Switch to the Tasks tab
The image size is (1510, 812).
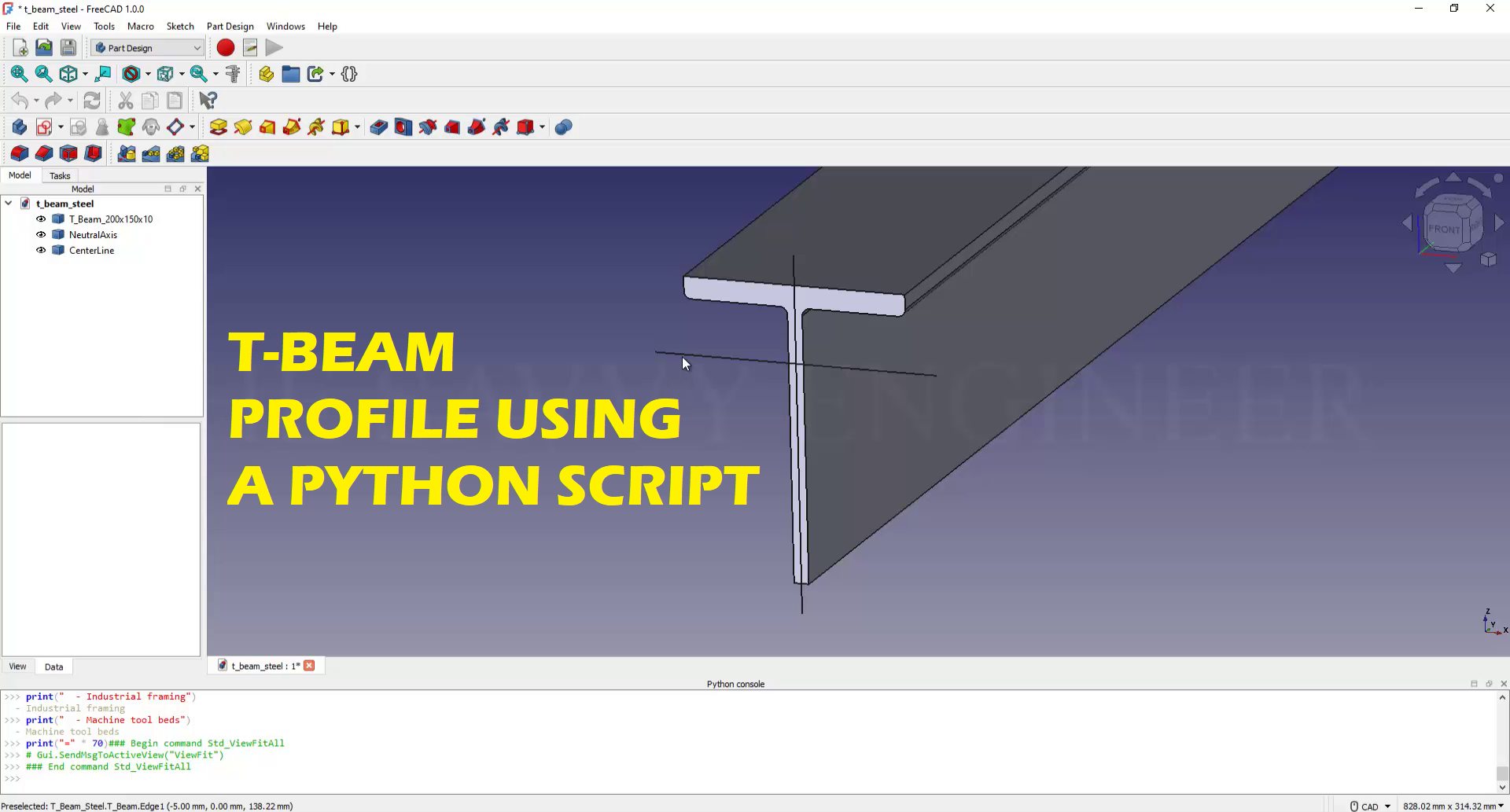60,176
